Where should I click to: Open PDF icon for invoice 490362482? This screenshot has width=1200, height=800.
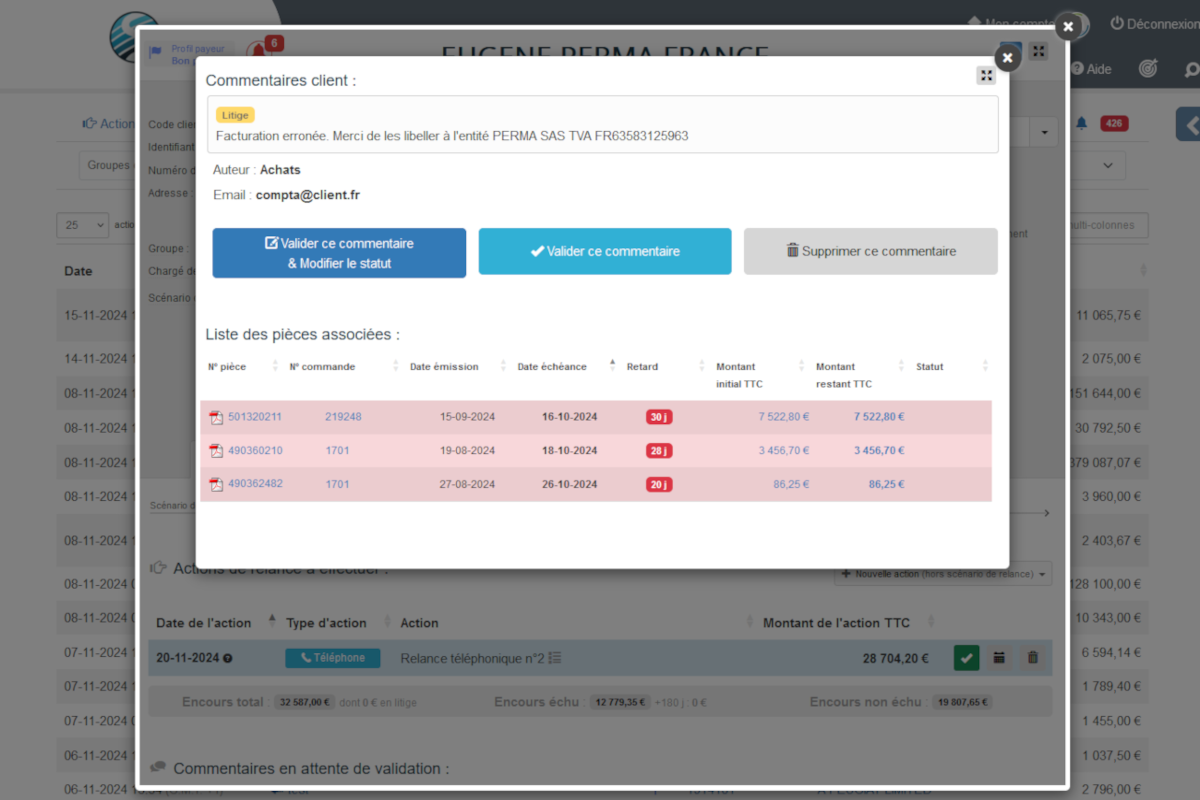[x=216, y=485]
